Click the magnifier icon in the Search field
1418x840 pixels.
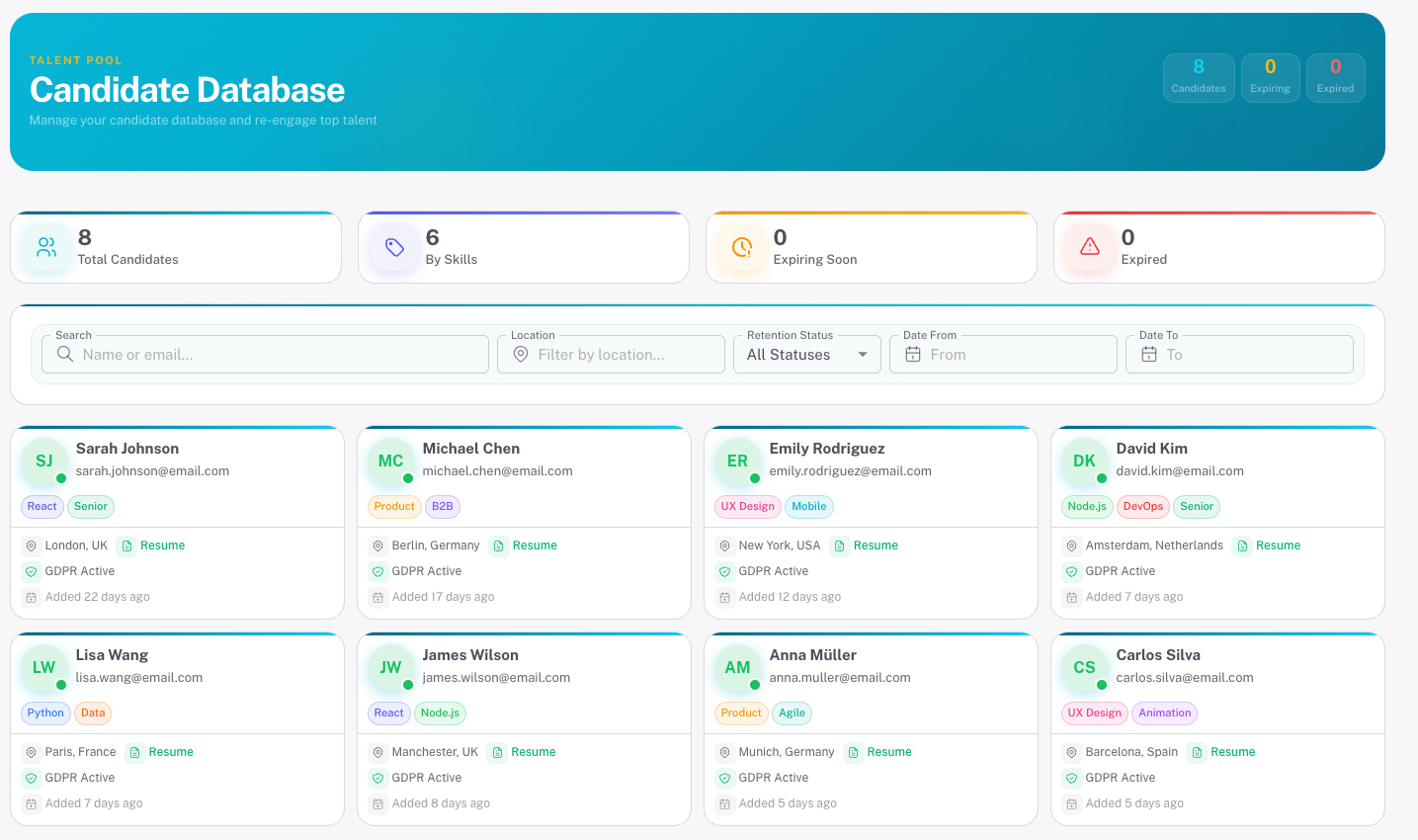pyautogui.click(x=64, y=354)
